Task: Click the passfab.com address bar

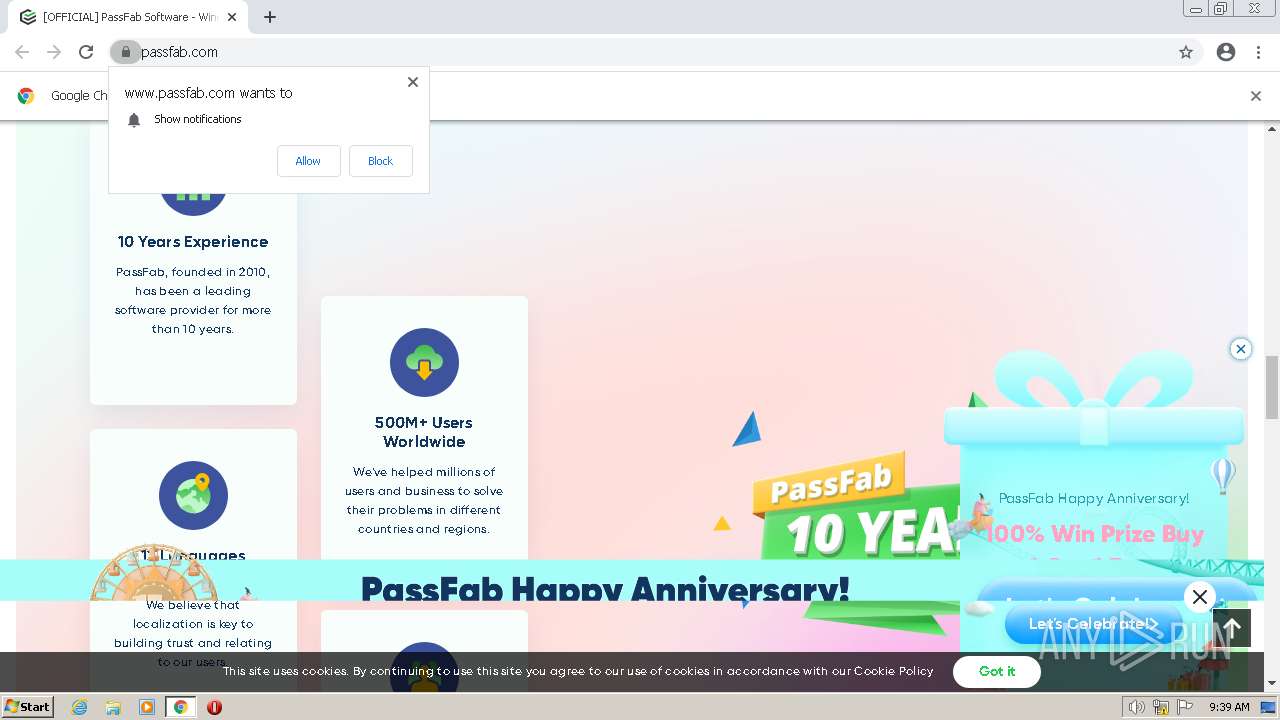Action: 655,52
